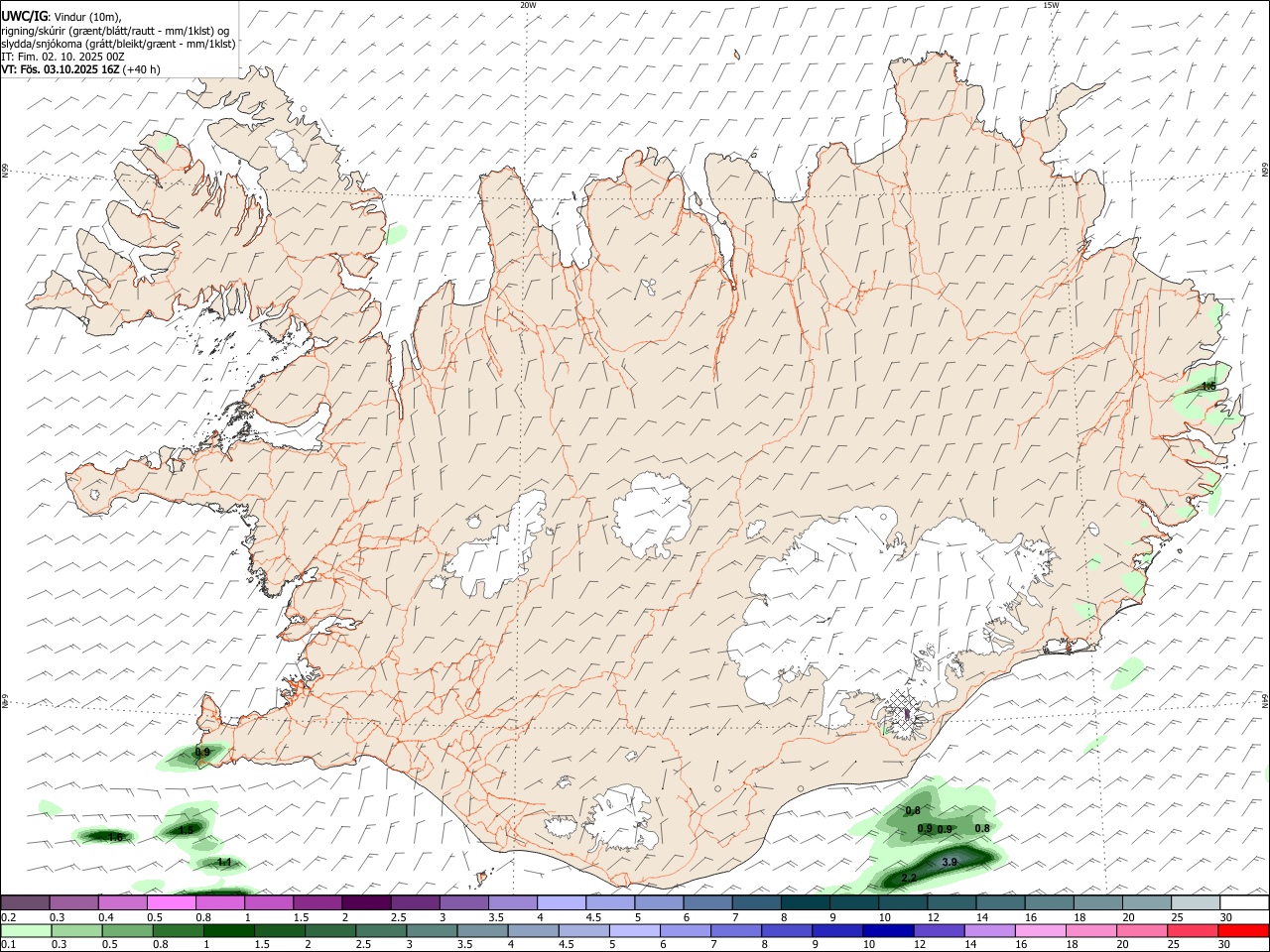The width and height of the screenshot is (1270, 952).
Task: Click the 'rigning/skúrir' legend description line
Action: pos(116,30)
